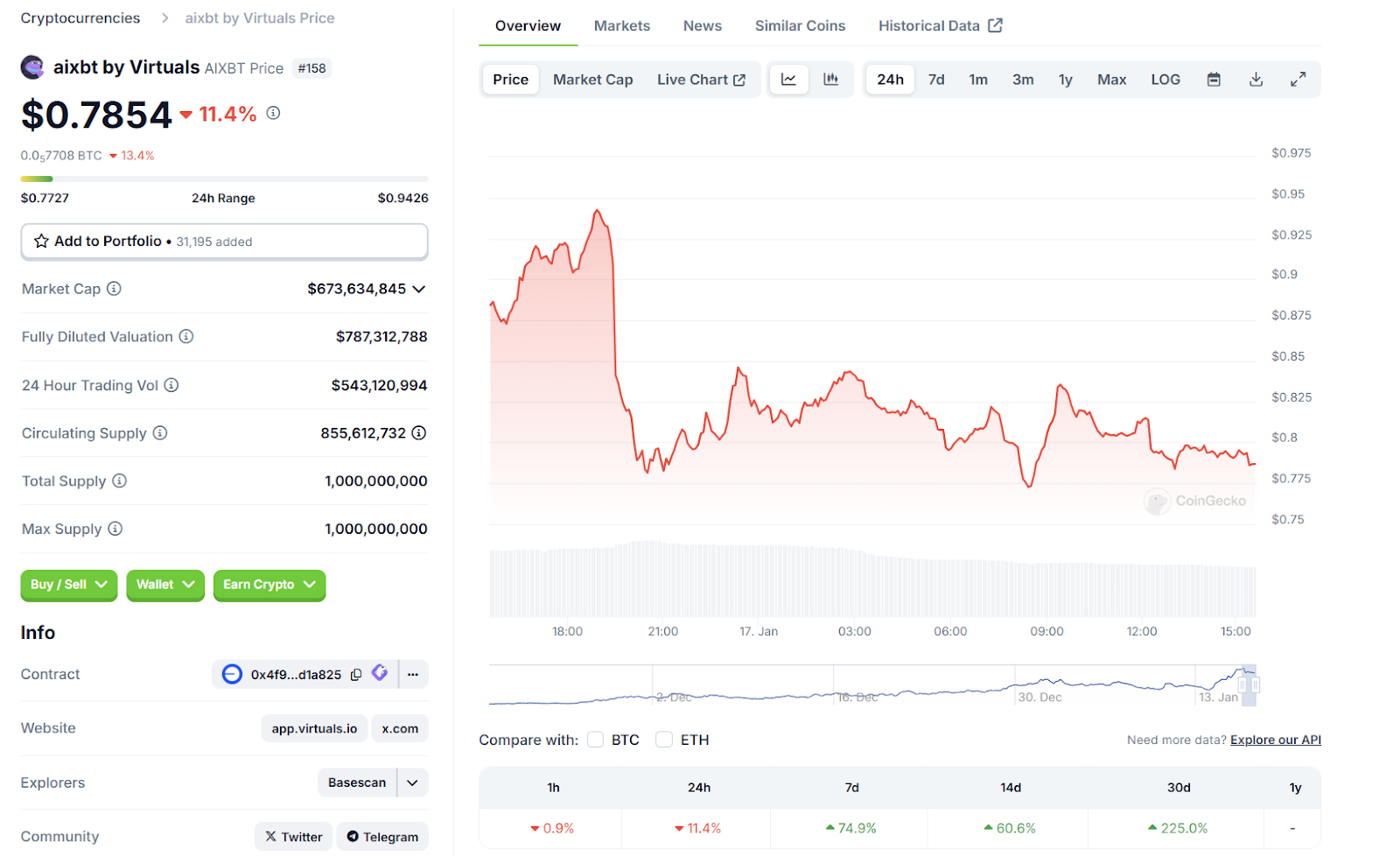
Task: Select the 1m time range
Action: click(x=978, y=80)
